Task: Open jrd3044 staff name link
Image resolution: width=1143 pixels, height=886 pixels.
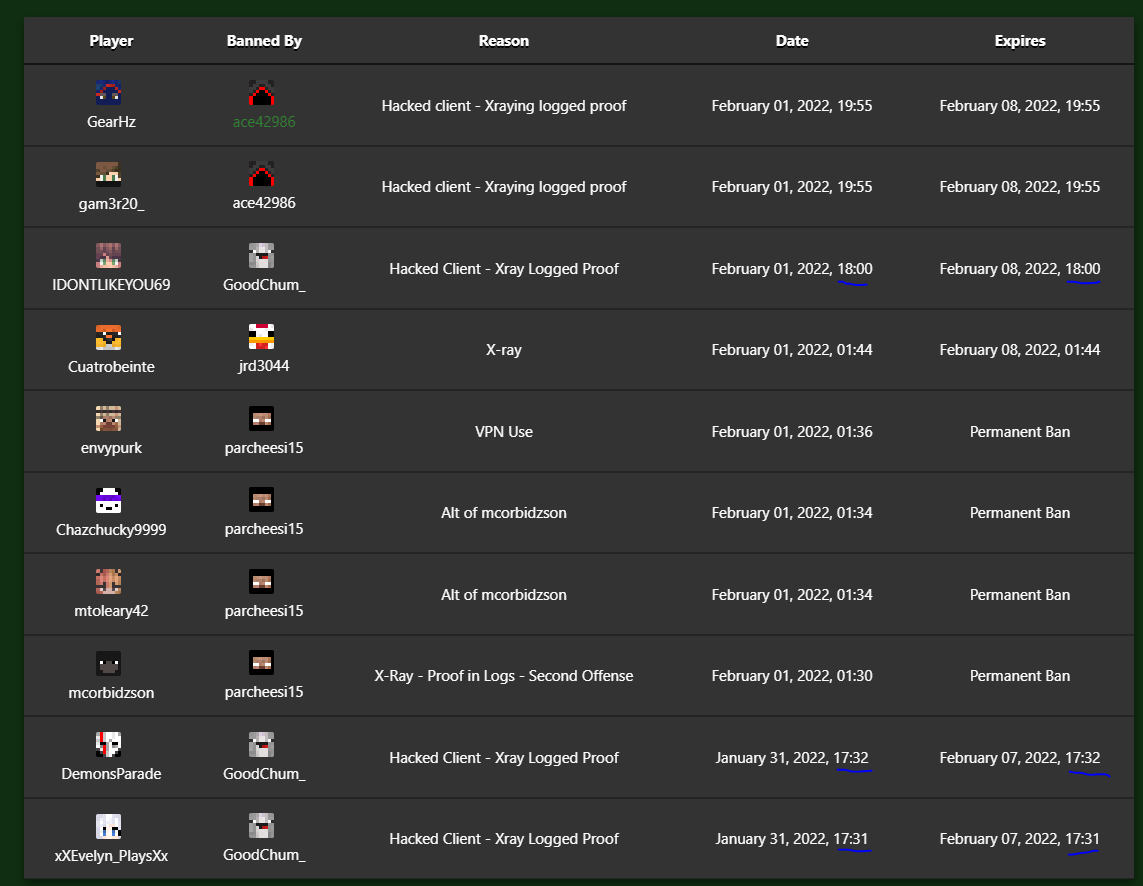Action: coord(264,366)
